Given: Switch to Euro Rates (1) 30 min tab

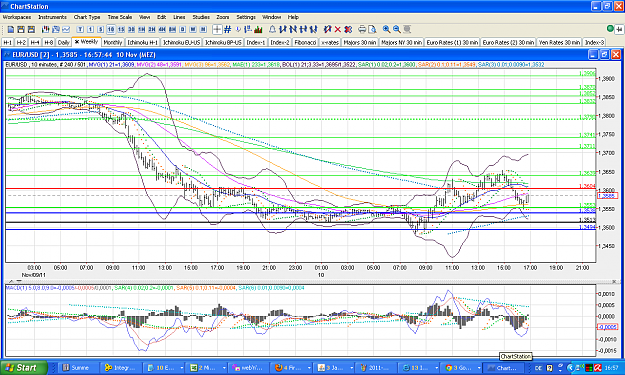Looking at the screenshot, I should pos(452,42).
